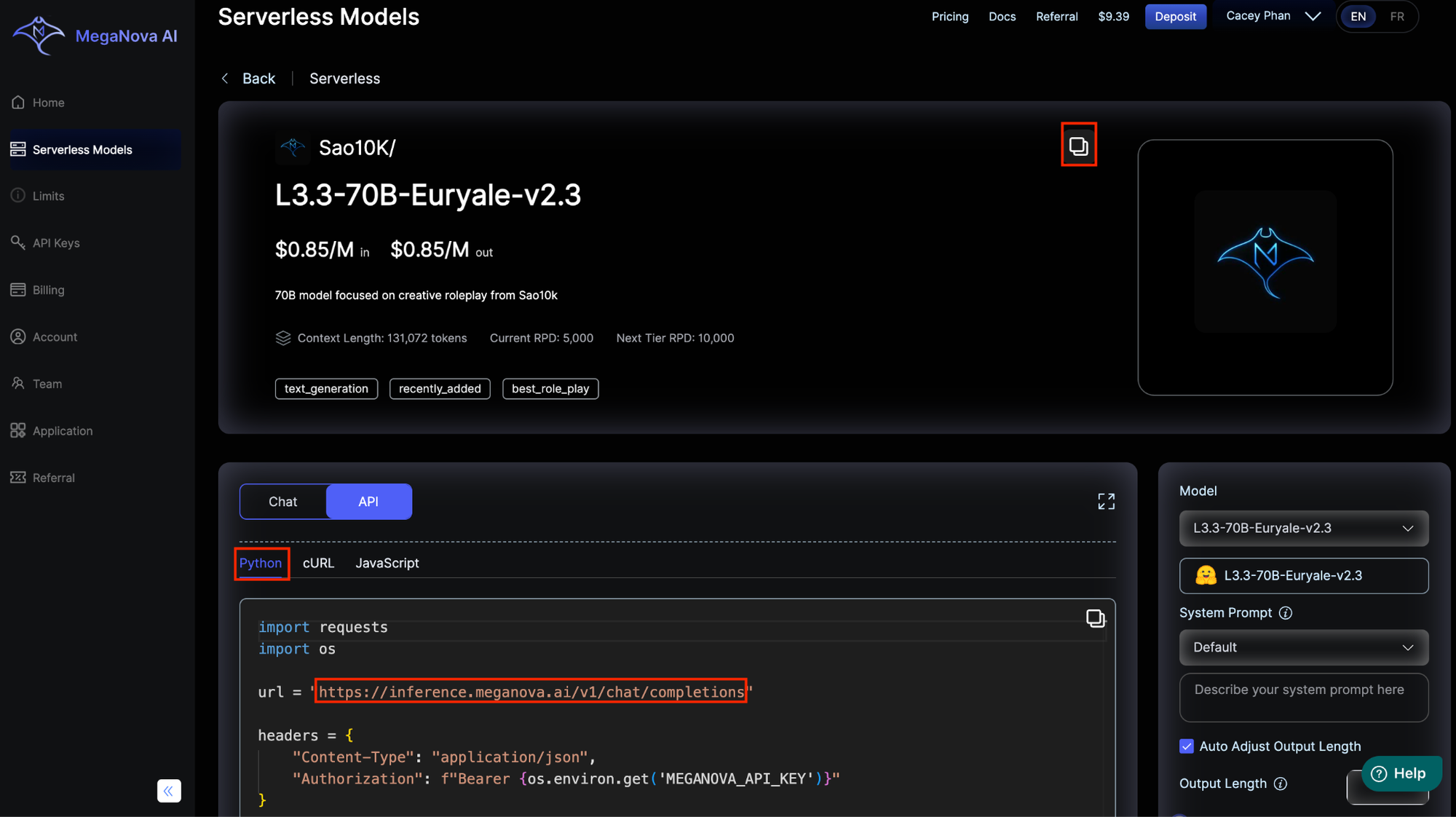Uncheck Auto Adjust Output Length
The width and height of the screenshot is (1456, 817).
1187,746
